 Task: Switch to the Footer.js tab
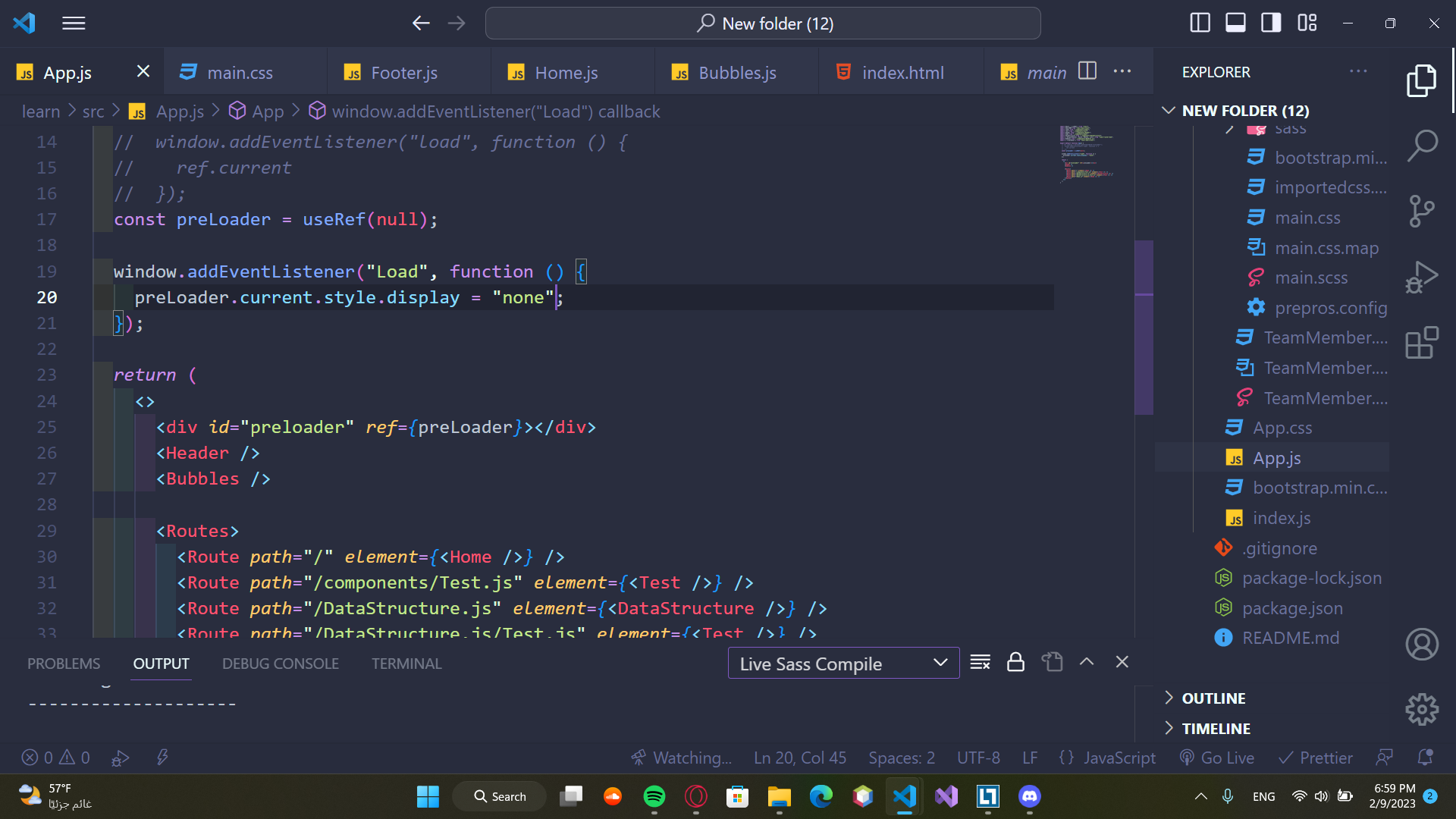point(403,73)
